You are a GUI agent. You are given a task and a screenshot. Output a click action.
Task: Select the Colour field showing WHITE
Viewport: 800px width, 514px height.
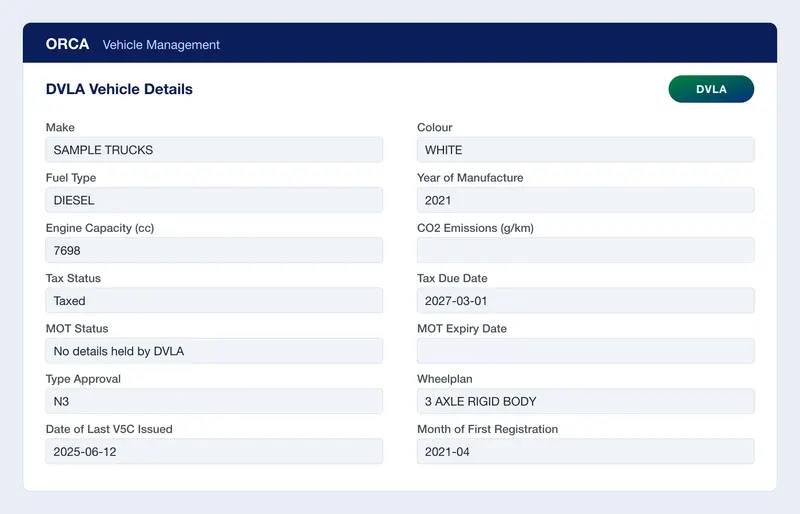coord(585,150)
